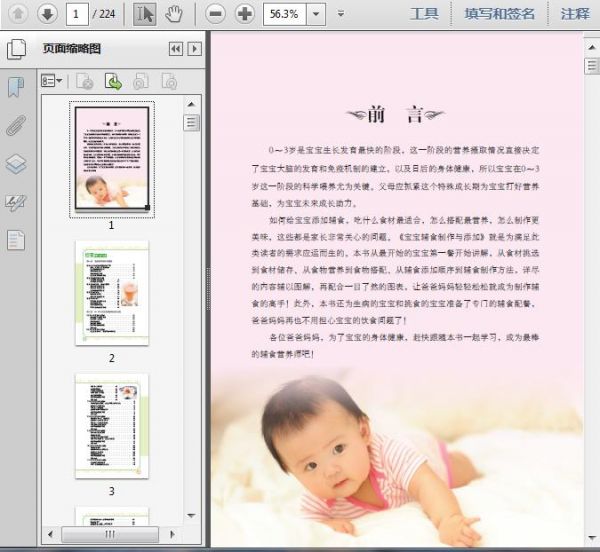Zoom in with the plus button
This screenshot has height=552, width=600.
click(245, 14)
